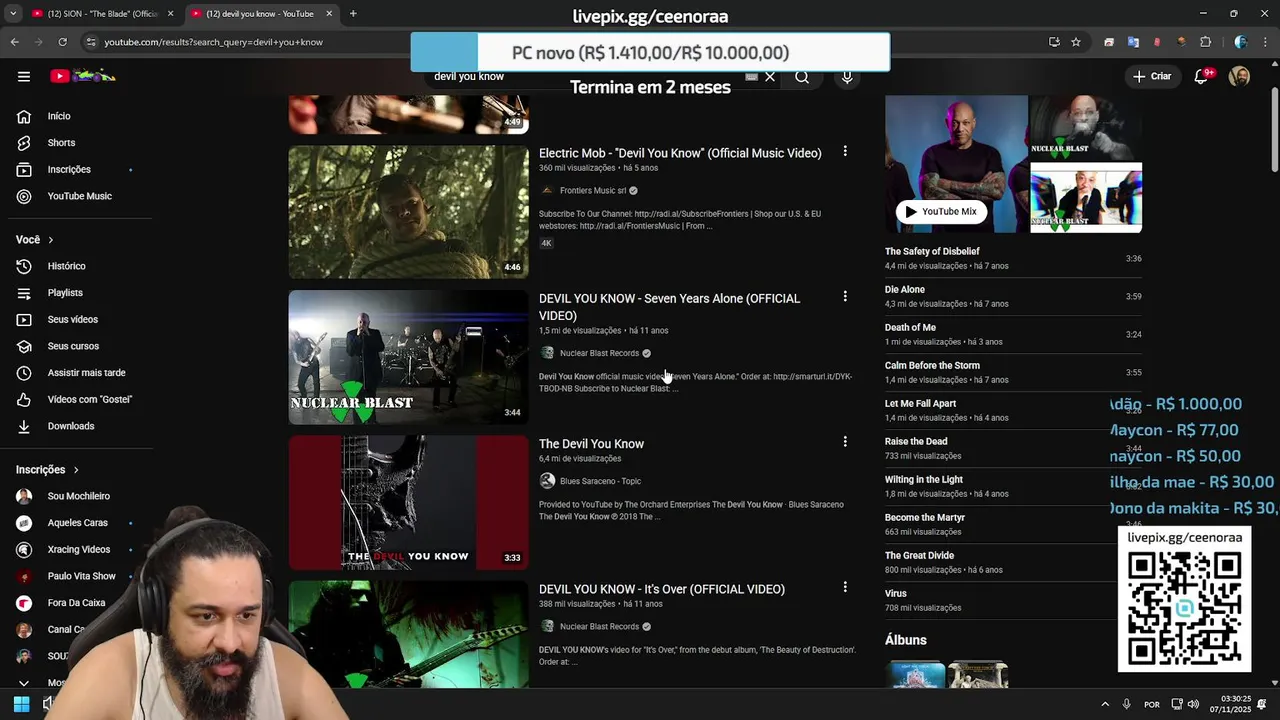Play the YouTube Mix button

pos(941,211)
